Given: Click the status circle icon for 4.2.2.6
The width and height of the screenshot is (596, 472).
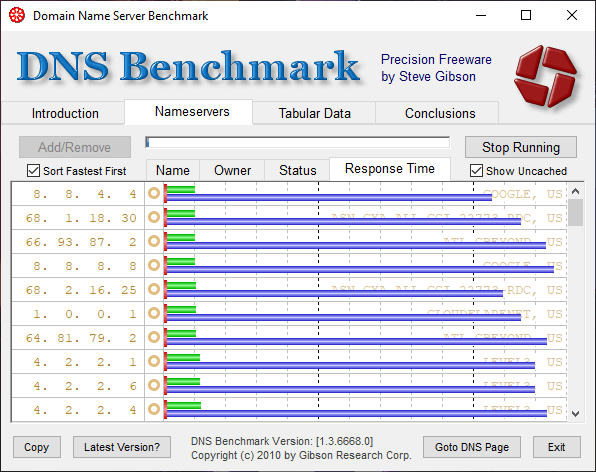Looking at the screenshot, I should 154,385.
